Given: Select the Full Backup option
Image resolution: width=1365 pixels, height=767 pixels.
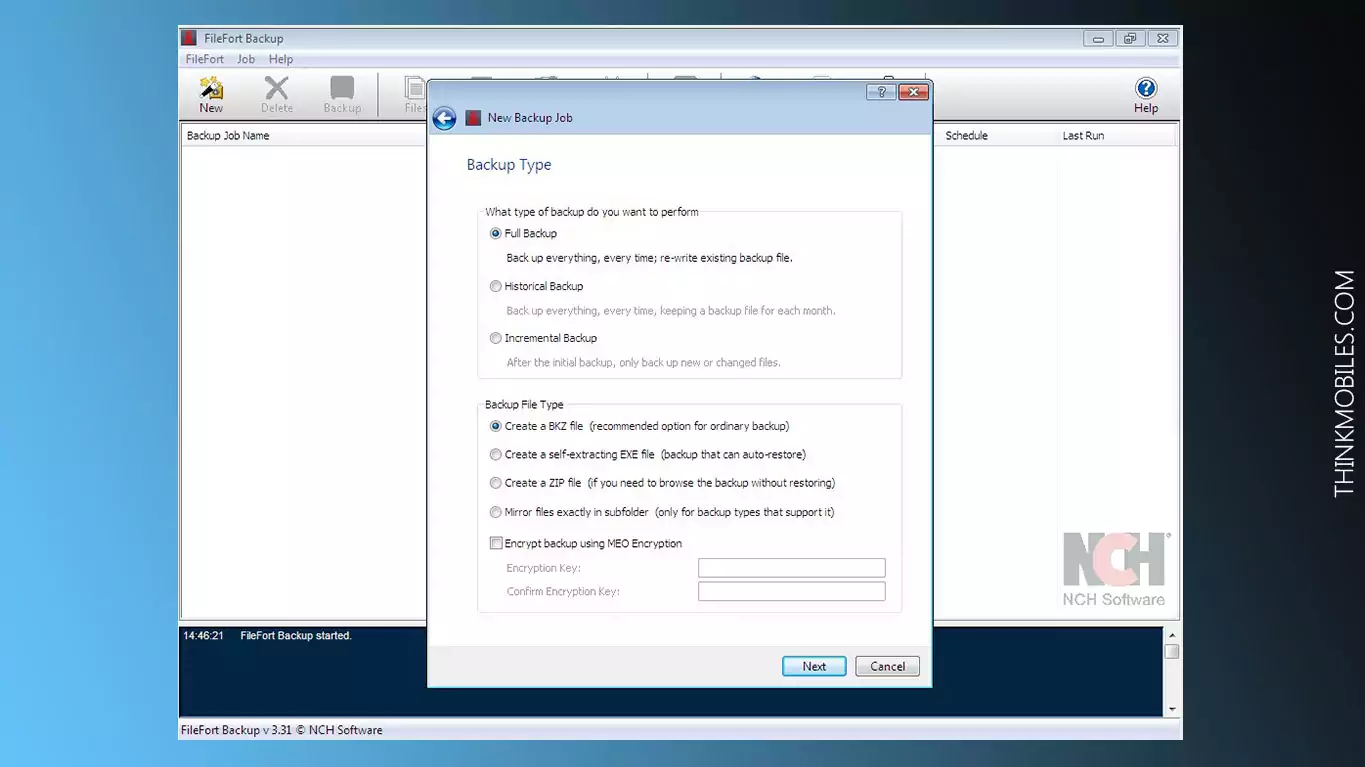Looking at the screenshot, I should click(496, 233).
